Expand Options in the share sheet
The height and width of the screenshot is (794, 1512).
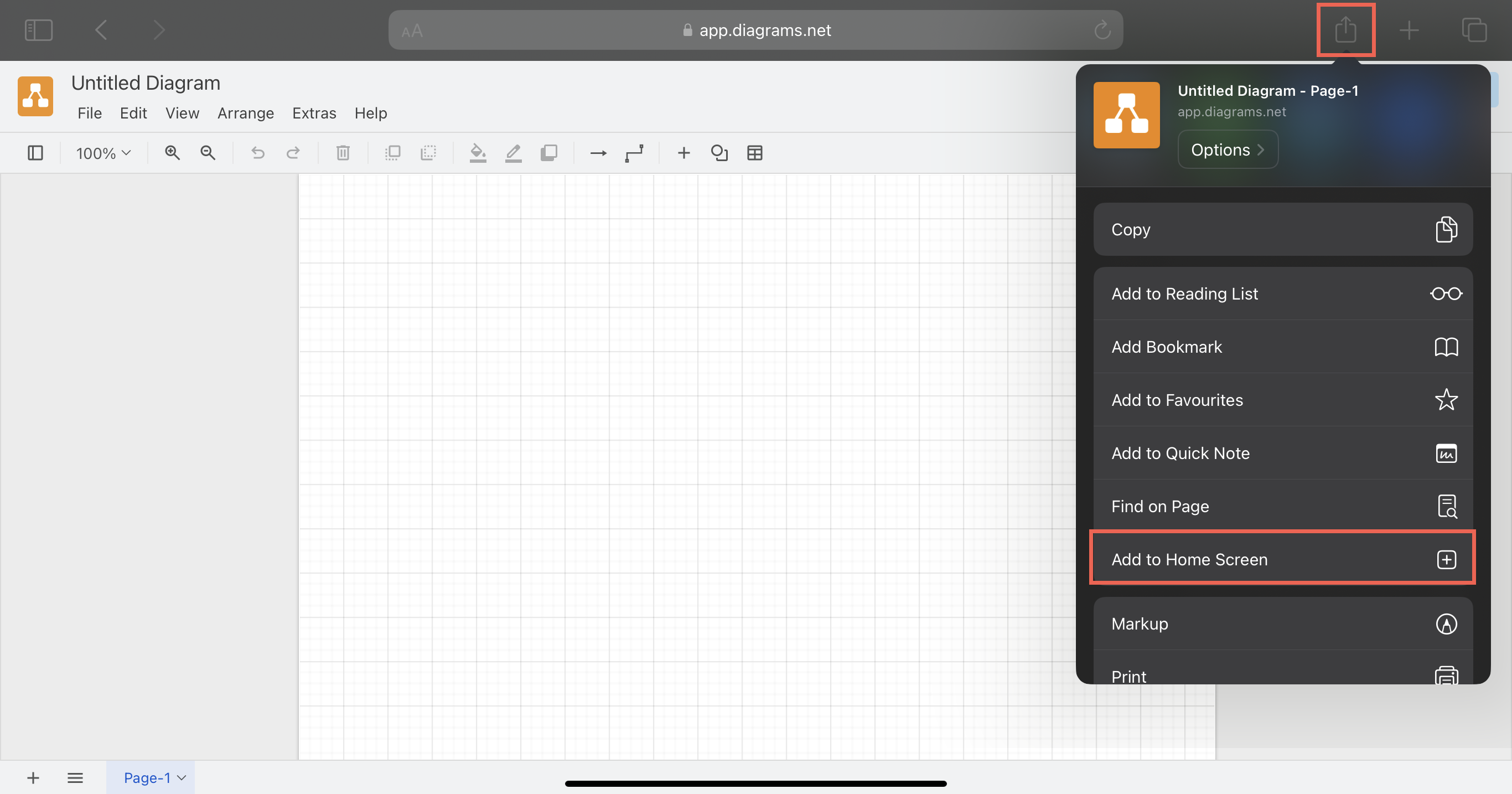click(1228, 149)
